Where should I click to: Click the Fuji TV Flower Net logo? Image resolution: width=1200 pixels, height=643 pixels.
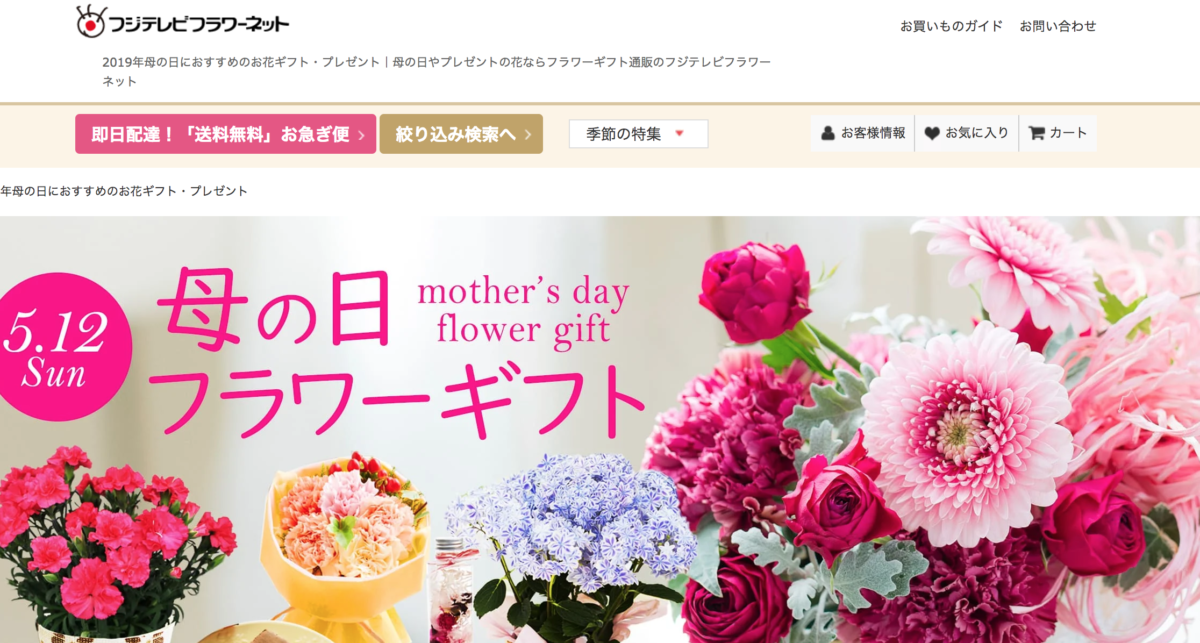(182, 21)
